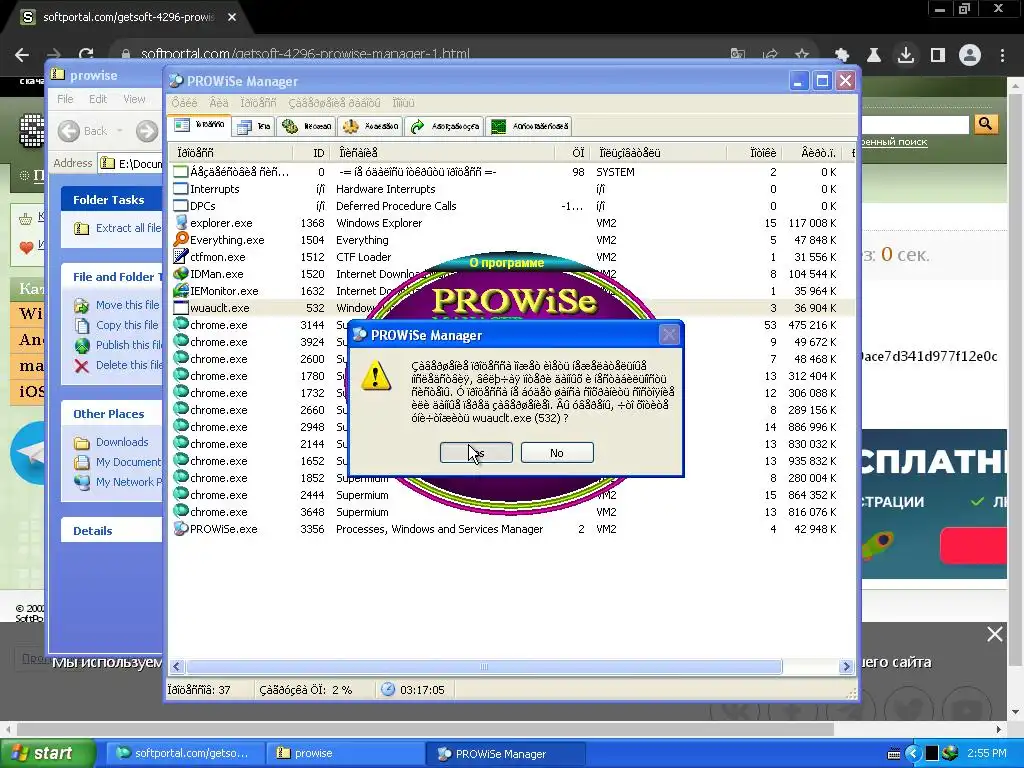Select the PROWiSe.exe process icon
The image size is (1024, 768).
click(x=181, y=529)
